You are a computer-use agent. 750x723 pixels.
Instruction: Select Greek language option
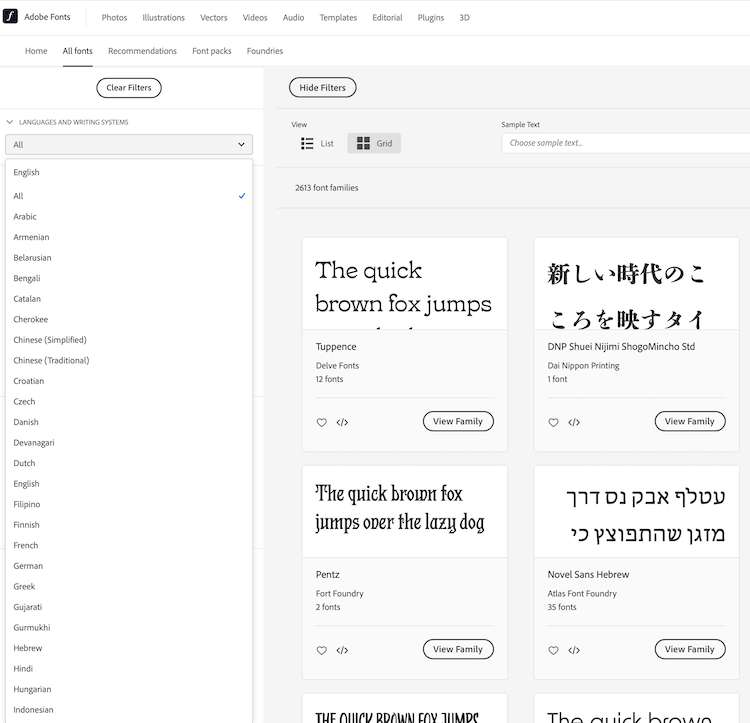click(x=129, y=587)
